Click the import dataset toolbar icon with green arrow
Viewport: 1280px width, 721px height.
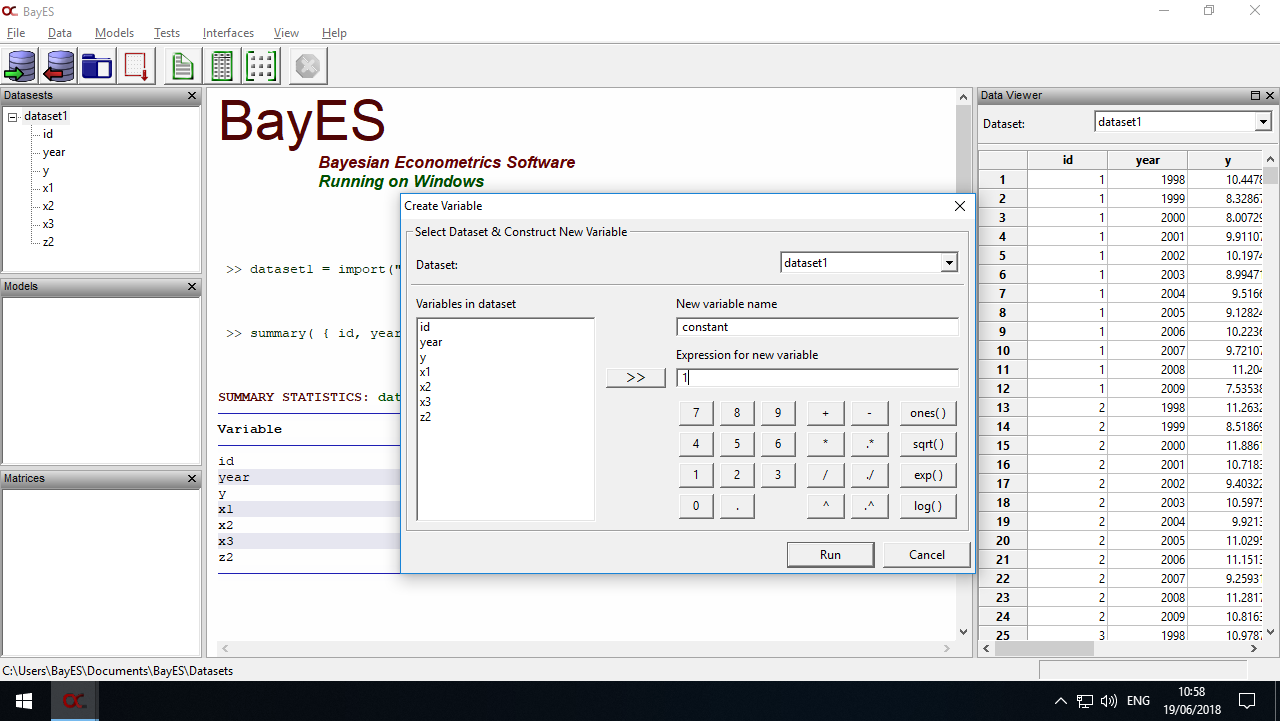[20, 67]
